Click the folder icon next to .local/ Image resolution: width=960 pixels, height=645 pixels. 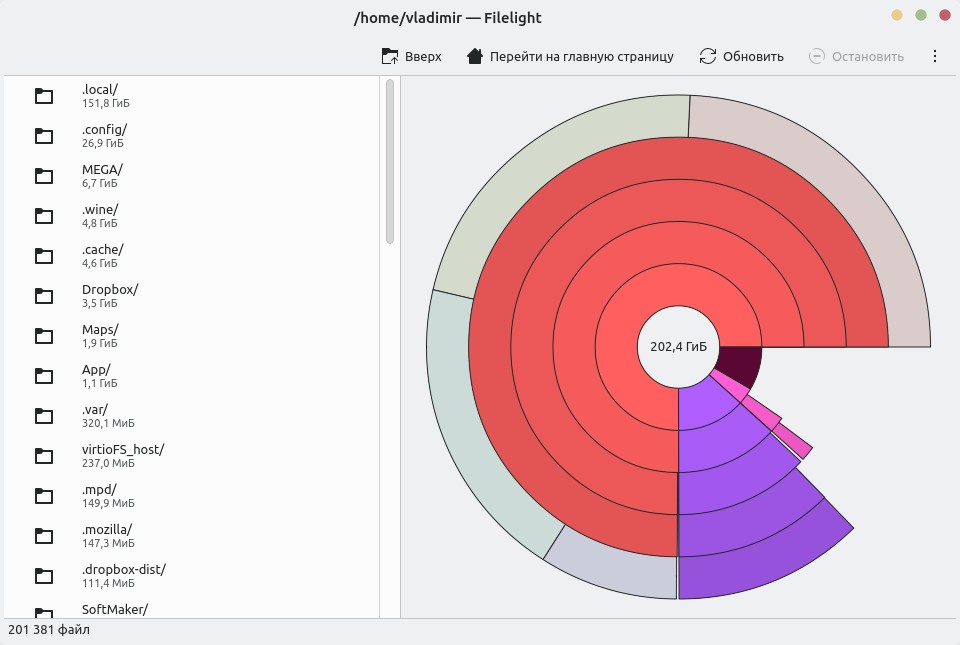click(x=43, y=96)
